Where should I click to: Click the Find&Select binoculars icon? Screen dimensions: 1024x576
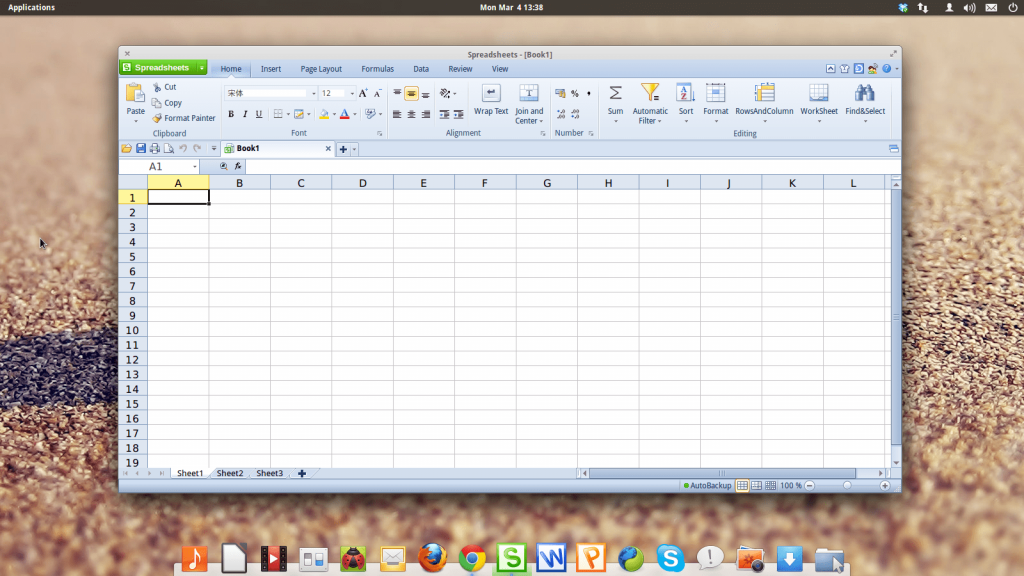864,93
